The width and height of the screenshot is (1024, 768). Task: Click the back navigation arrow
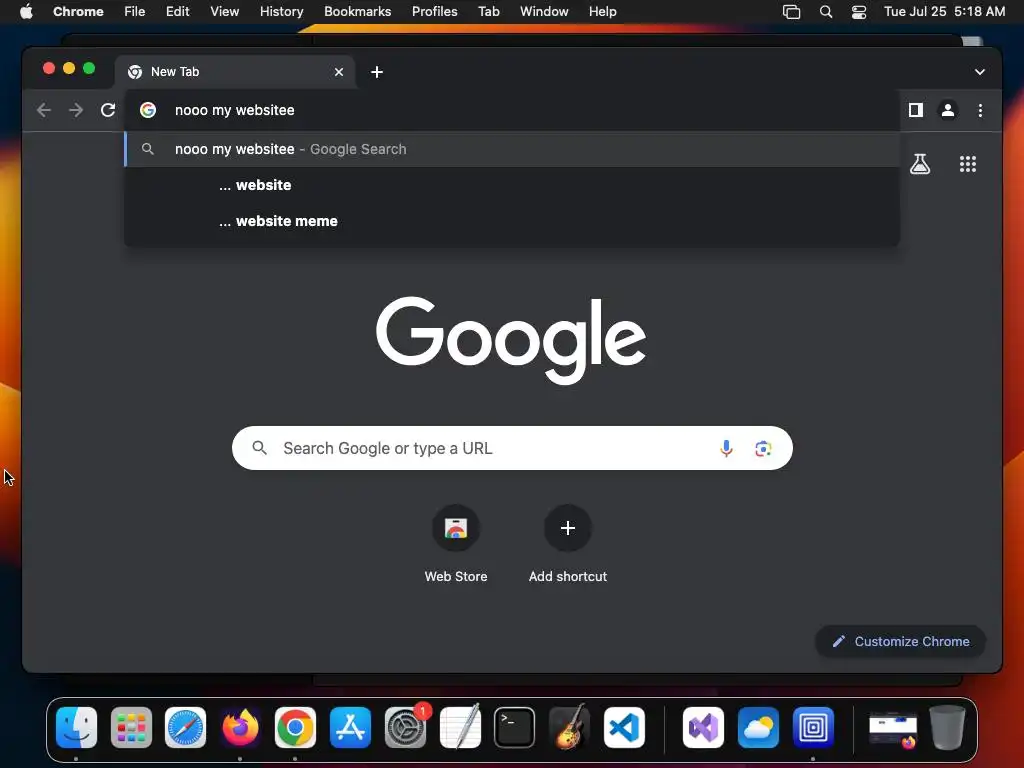pyautogui.click(x=44, y=110)
